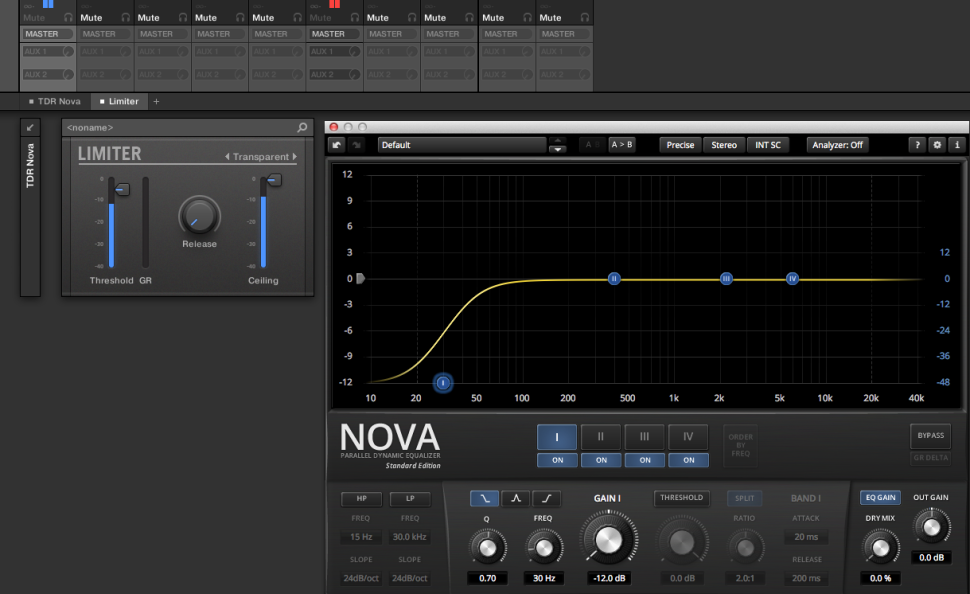
Task: Click the collapse arrow above TDR Nova strip
Action: click(30, 128)
